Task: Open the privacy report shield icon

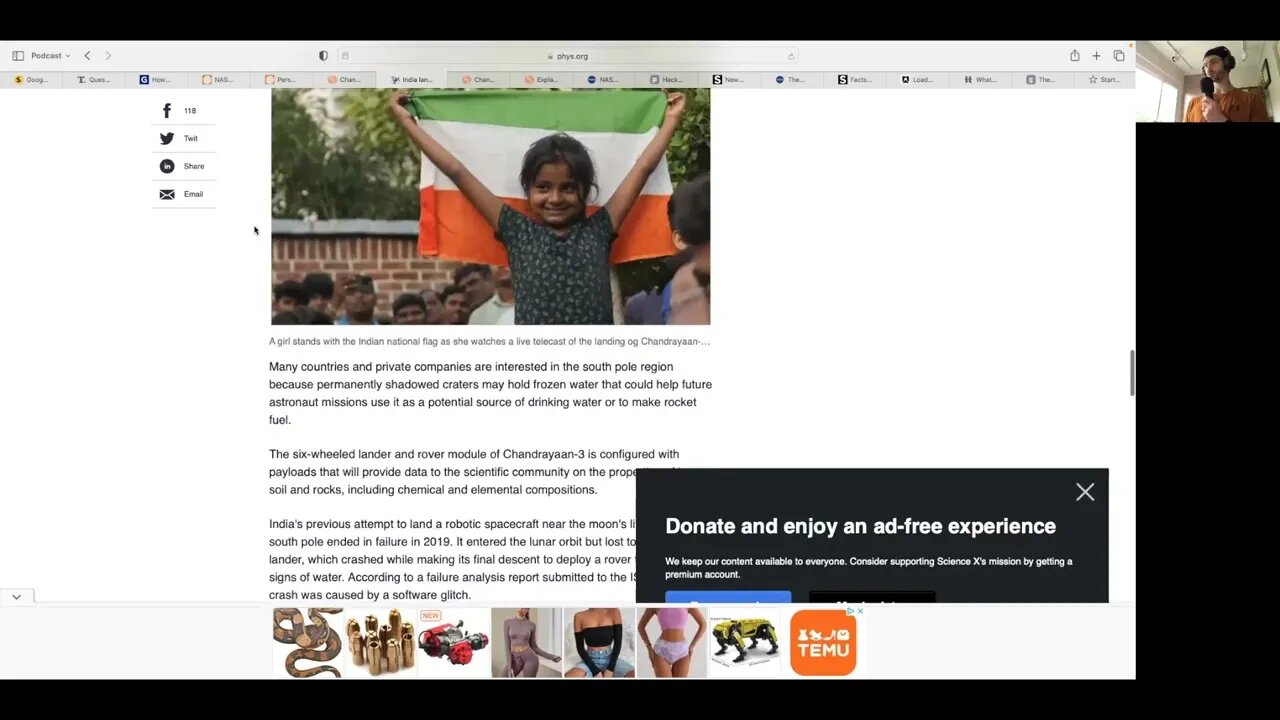Action: (323, 56)
